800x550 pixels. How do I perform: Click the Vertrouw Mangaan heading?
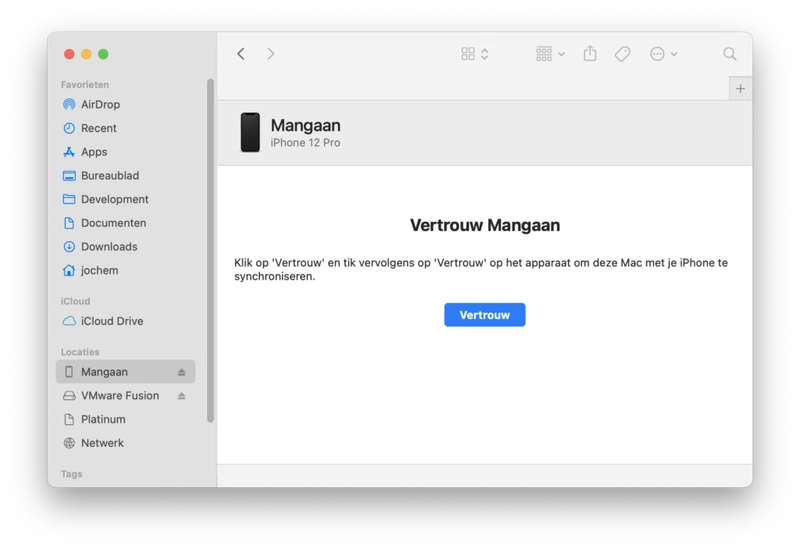point(485,225)
